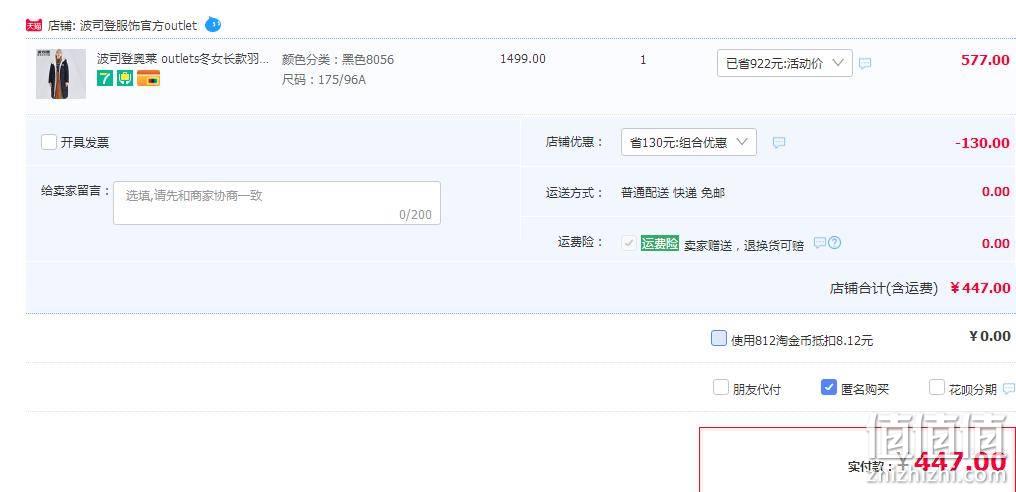Click comment icon next to 花呗分期
The height and width of the screenshot is (492, 1016).
click(x=1008, y=389)
